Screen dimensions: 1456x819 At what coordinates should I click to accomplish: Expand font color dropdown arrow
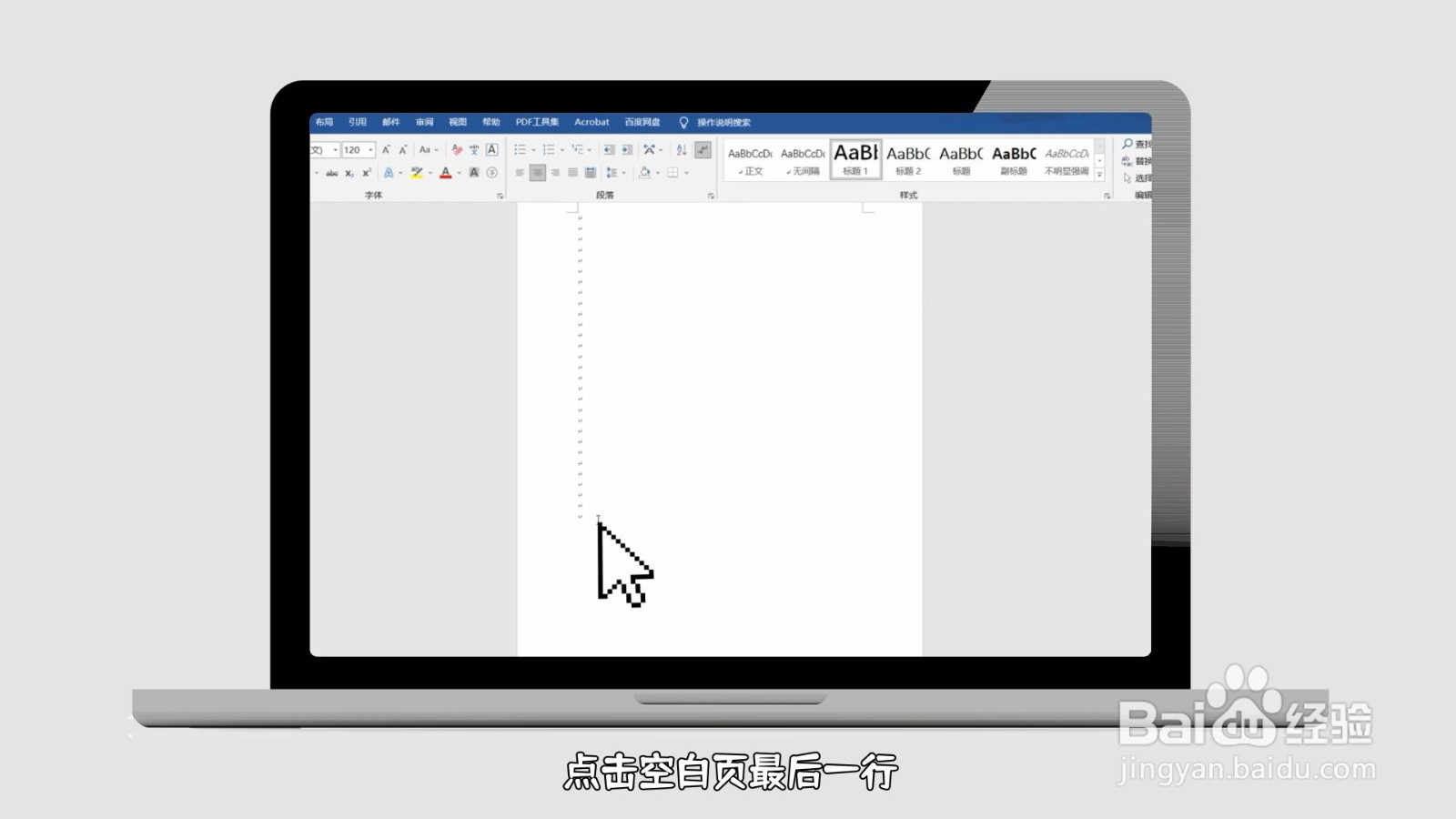pyautogui.click(x=460, y=173)
